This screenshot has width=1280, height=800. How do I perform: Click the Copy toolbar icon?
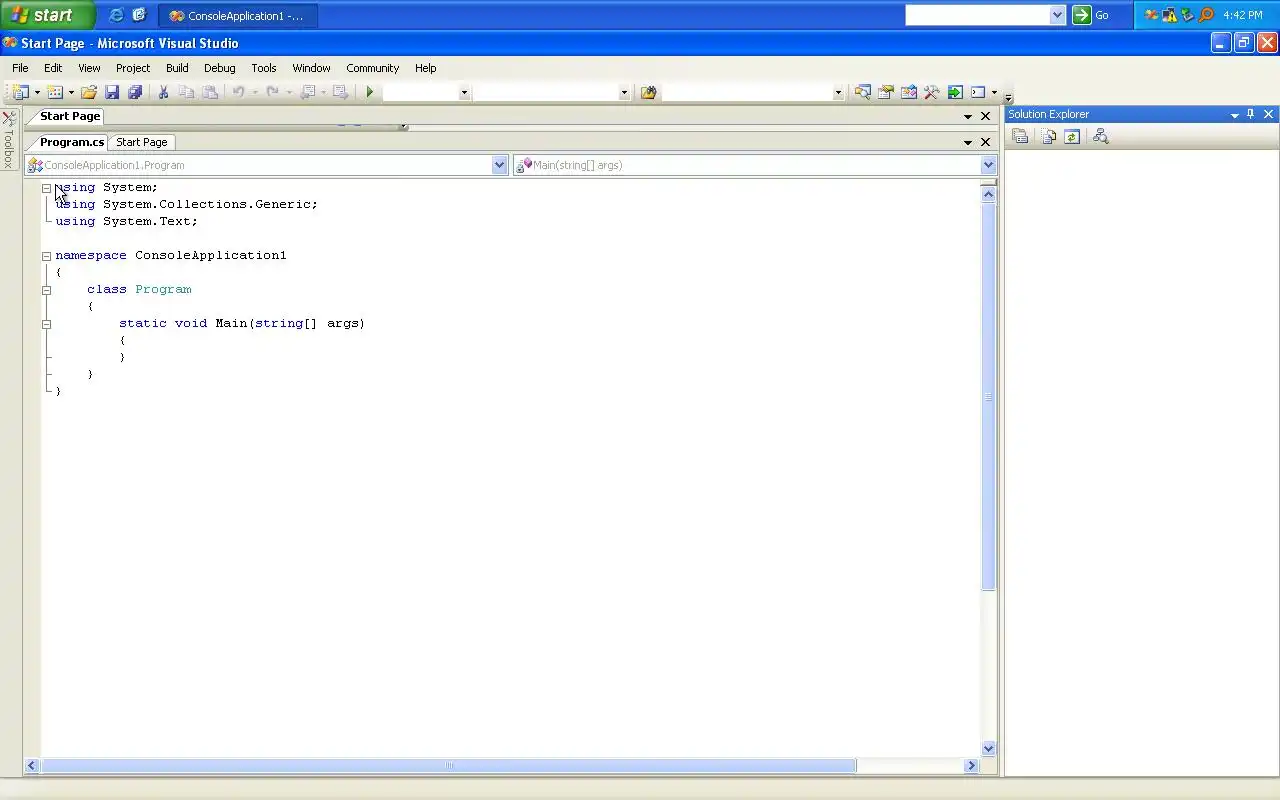[186, 92]
